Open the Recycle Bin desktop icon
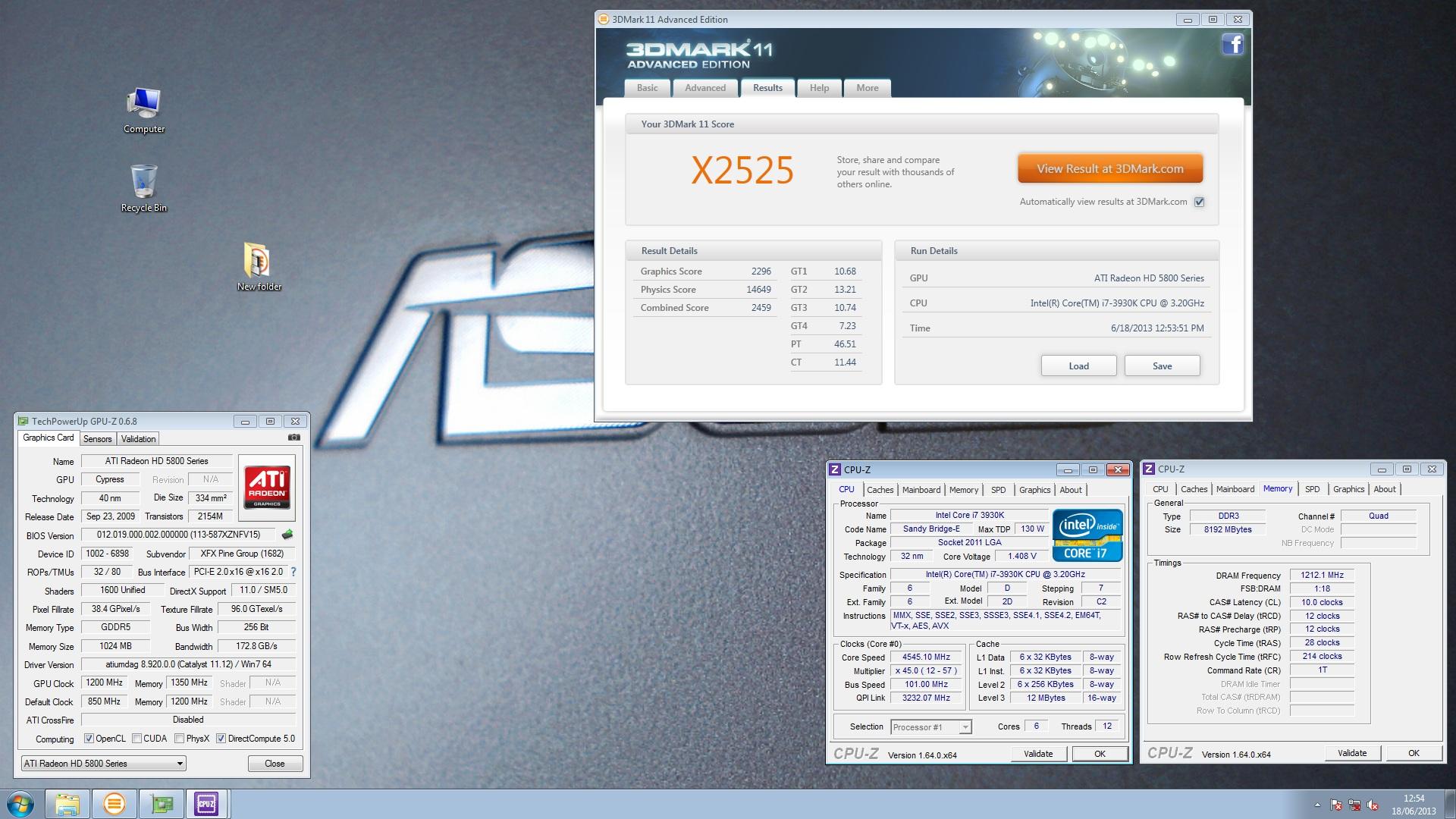This screenshot has width=1456, height=819. [144, 189]
